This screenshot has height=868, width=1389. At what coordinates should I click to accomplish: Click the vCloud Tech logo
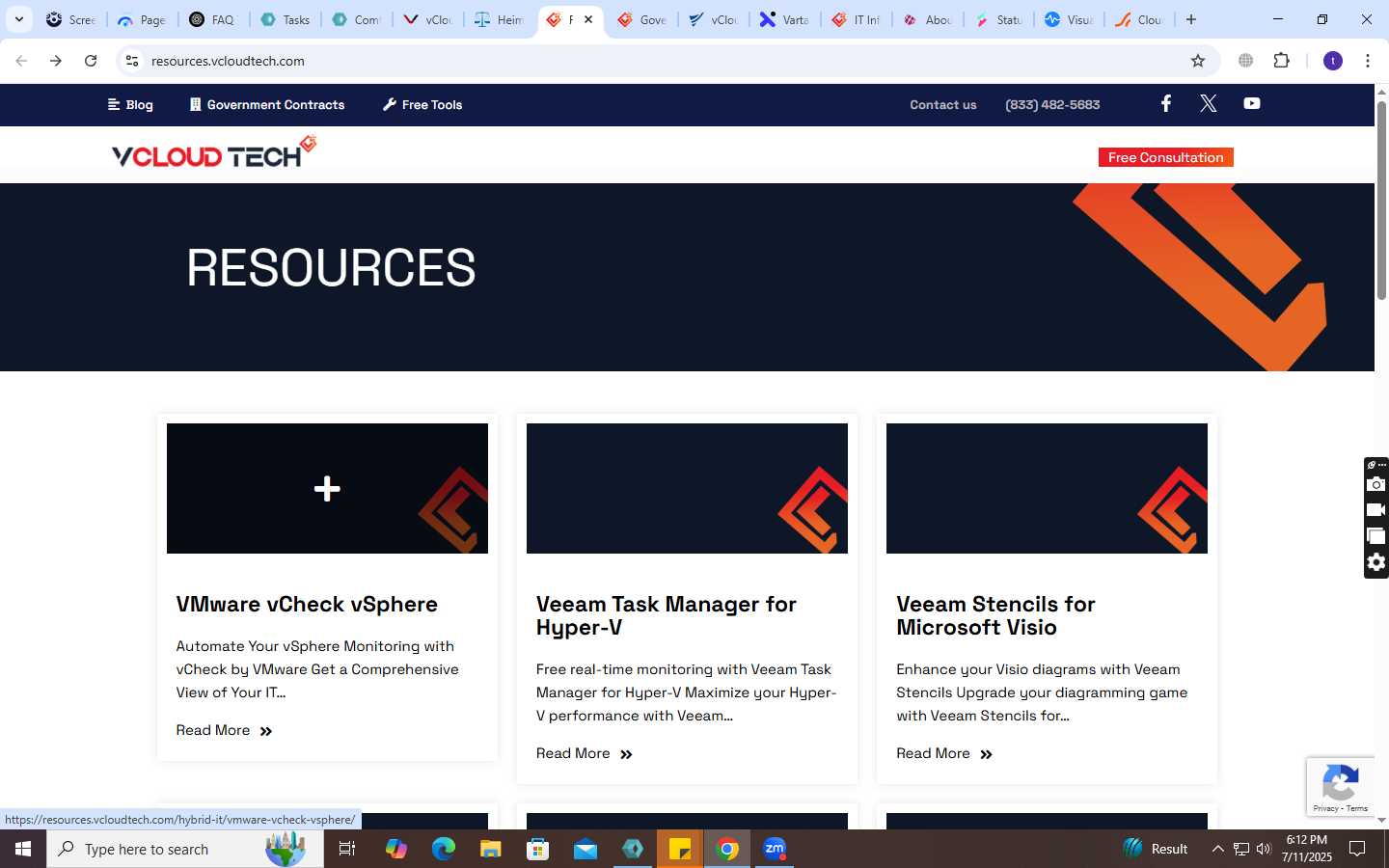(x=214, y=152)
